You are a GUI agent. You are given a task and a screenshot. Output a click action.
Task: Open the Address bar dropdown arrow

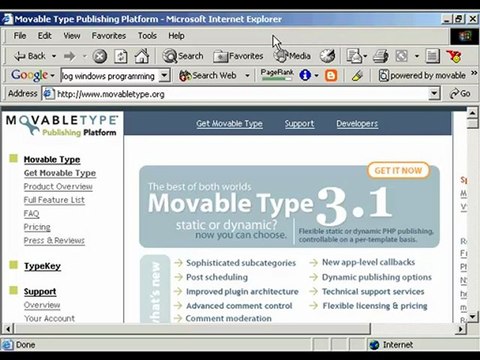click(x=434, y=94)
